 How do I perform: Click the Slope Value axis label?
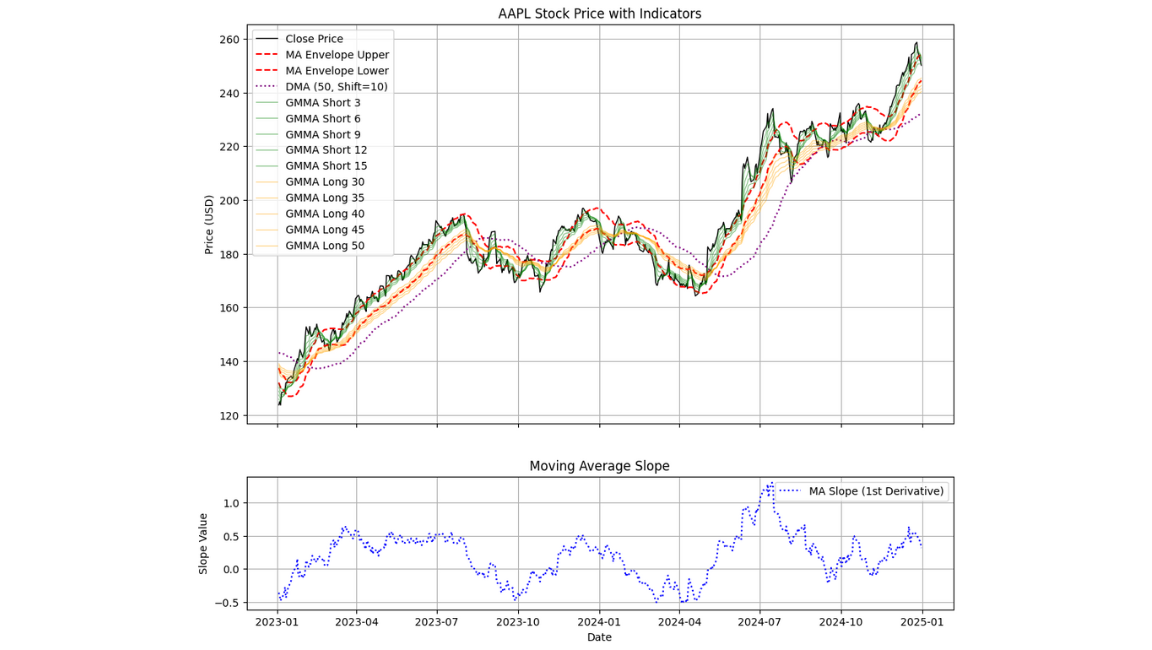click(203, 544)
